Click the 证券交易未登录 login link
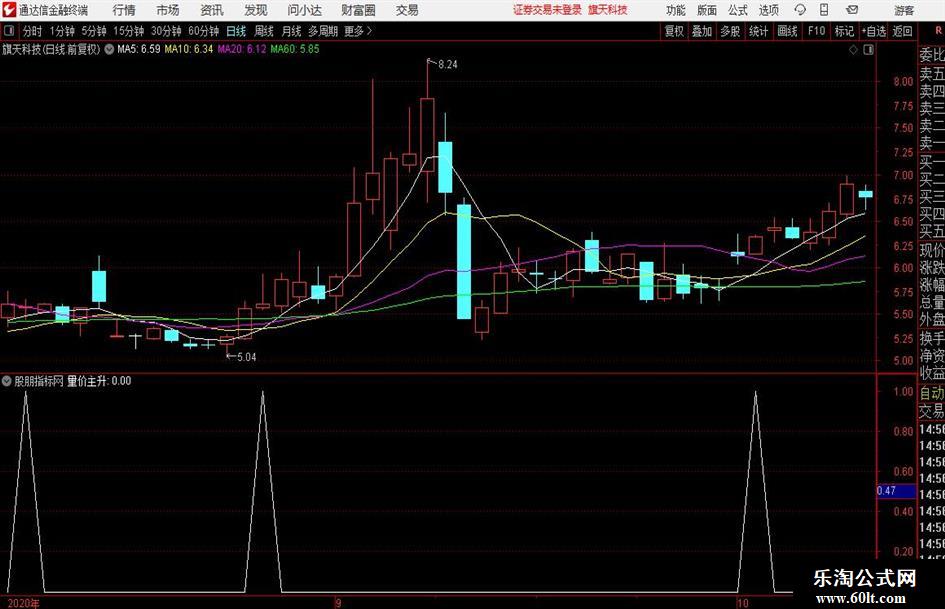Screen dimensions: 945x609 547,10
